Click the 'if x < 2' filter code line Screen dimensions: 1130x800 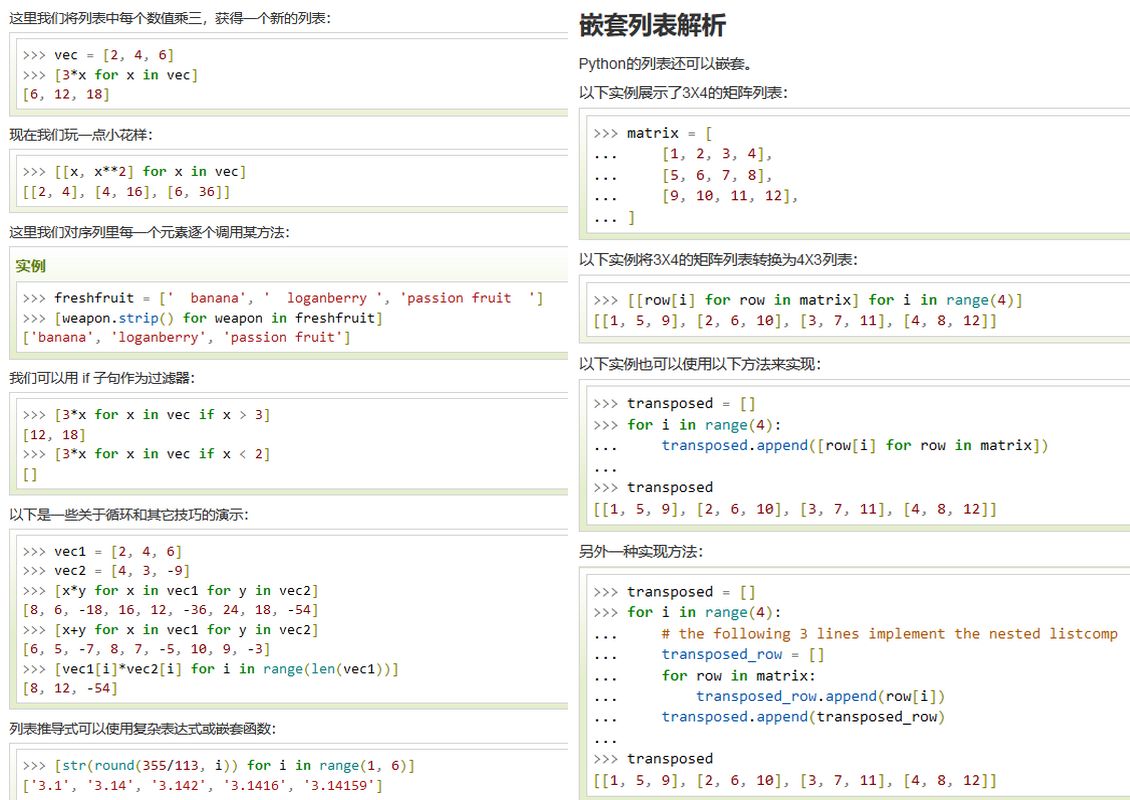coord(146,454)
